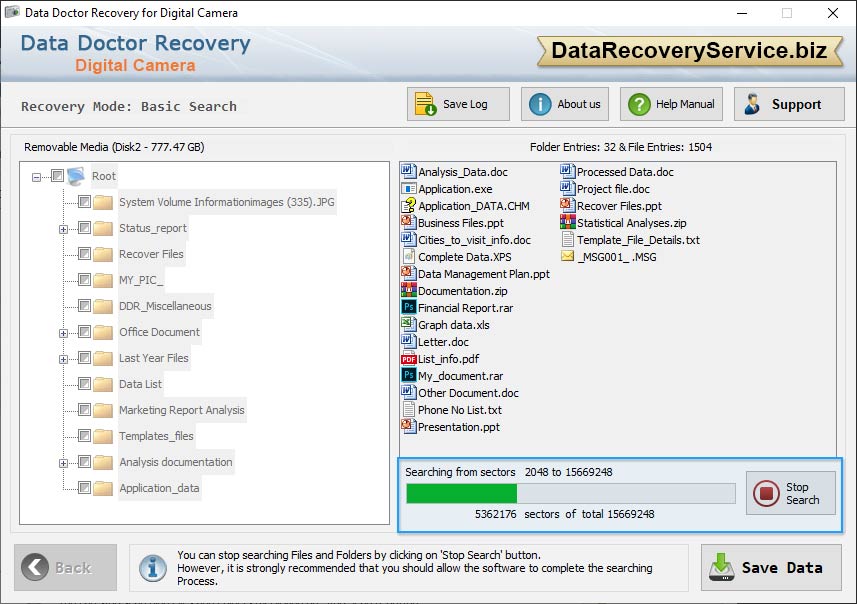Select Letter.doc file name
Viewport: 857px width, 604px height.
pyautogui.click(x=443, y=342)
